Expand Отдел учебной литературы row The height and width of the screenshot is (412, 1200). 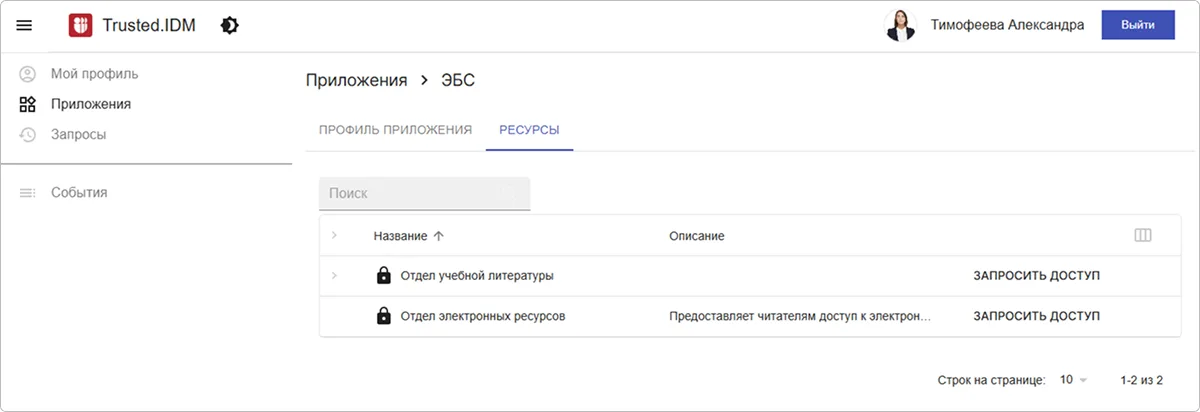334,276
